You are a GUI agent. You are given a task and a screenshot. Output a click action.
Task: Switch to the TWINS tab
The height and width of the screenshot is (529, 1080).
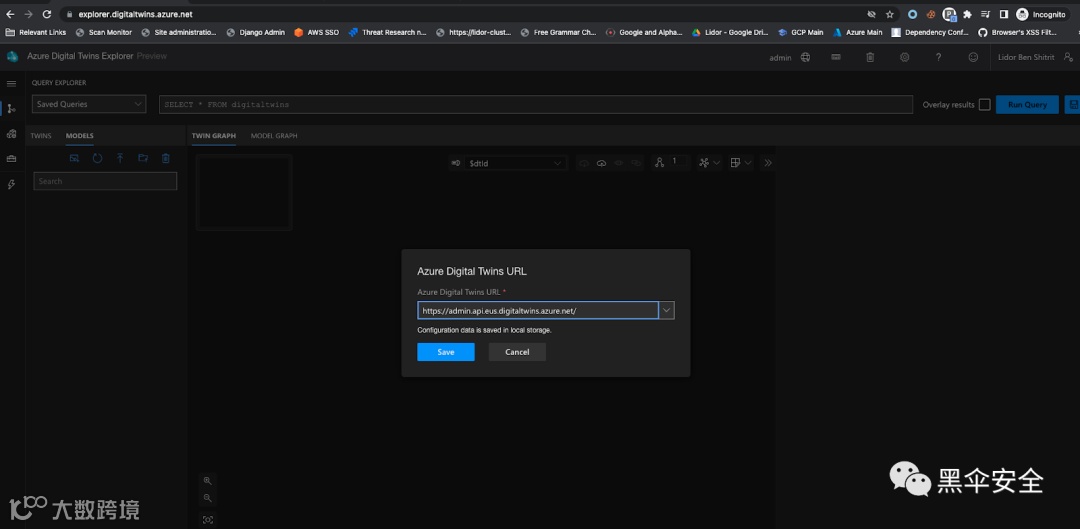pyautogui.click(x=41, y=136)
